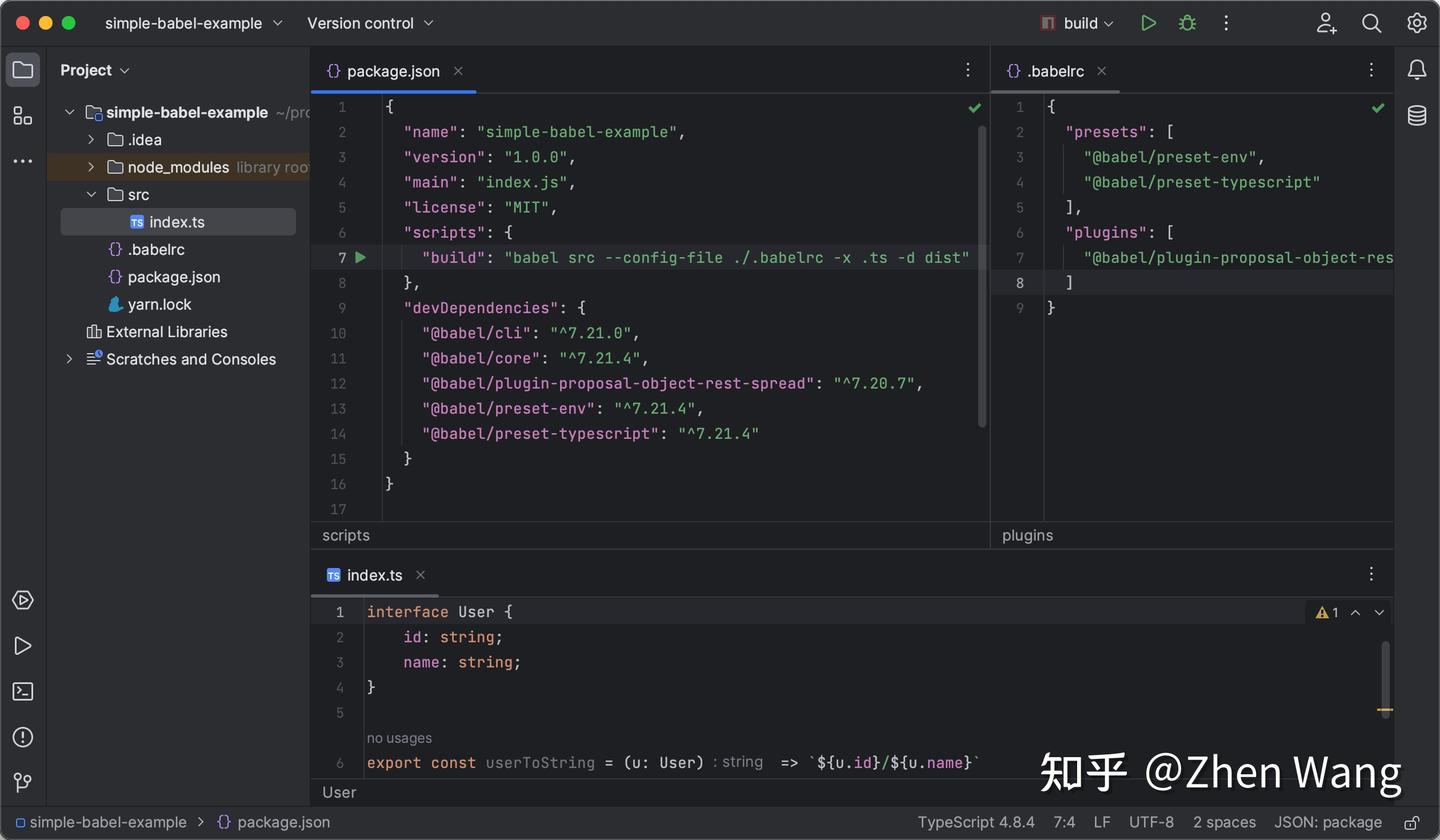Open the Git tool window icon

(22, 782)
